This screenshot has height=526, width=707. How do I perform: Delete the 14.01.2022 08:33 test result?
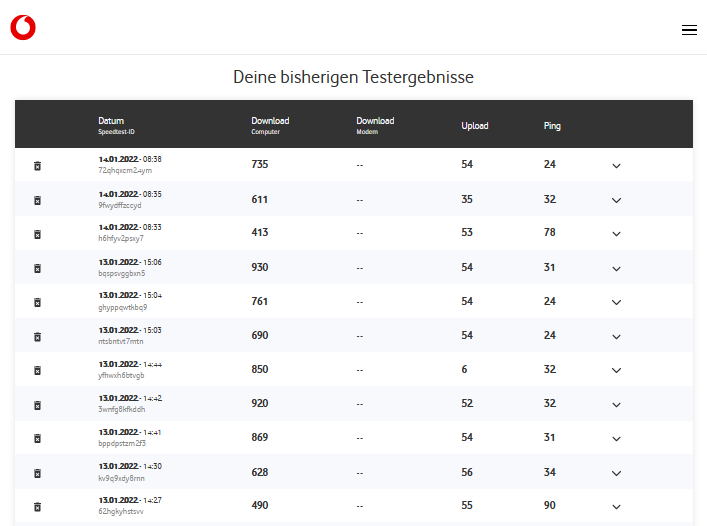(x=37, y=234)
